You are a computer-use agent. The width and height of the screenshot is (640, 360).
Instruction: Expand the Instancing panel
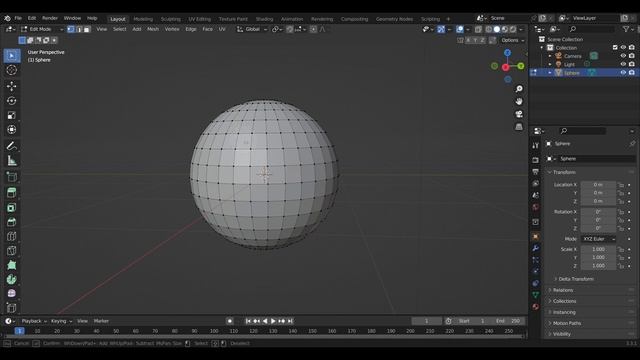[564, 312]
